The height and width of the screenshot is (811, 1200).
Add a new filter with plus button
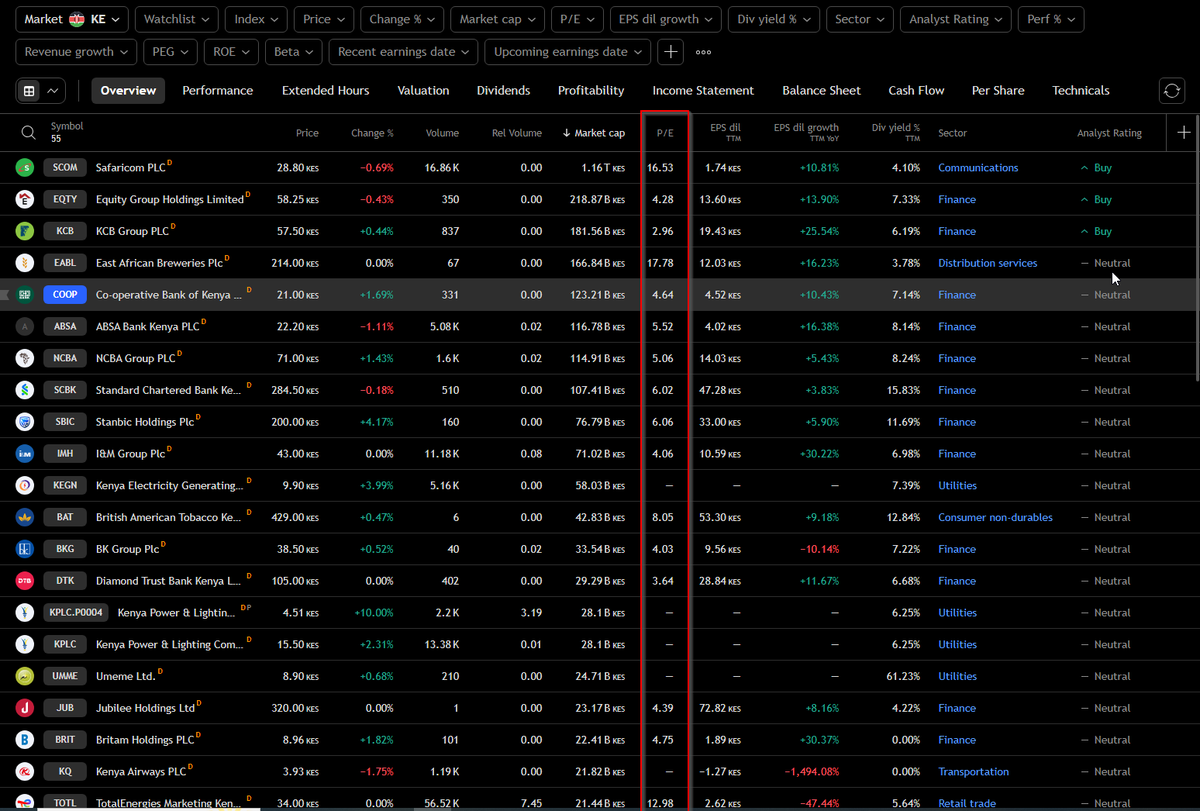pos(670,52)
